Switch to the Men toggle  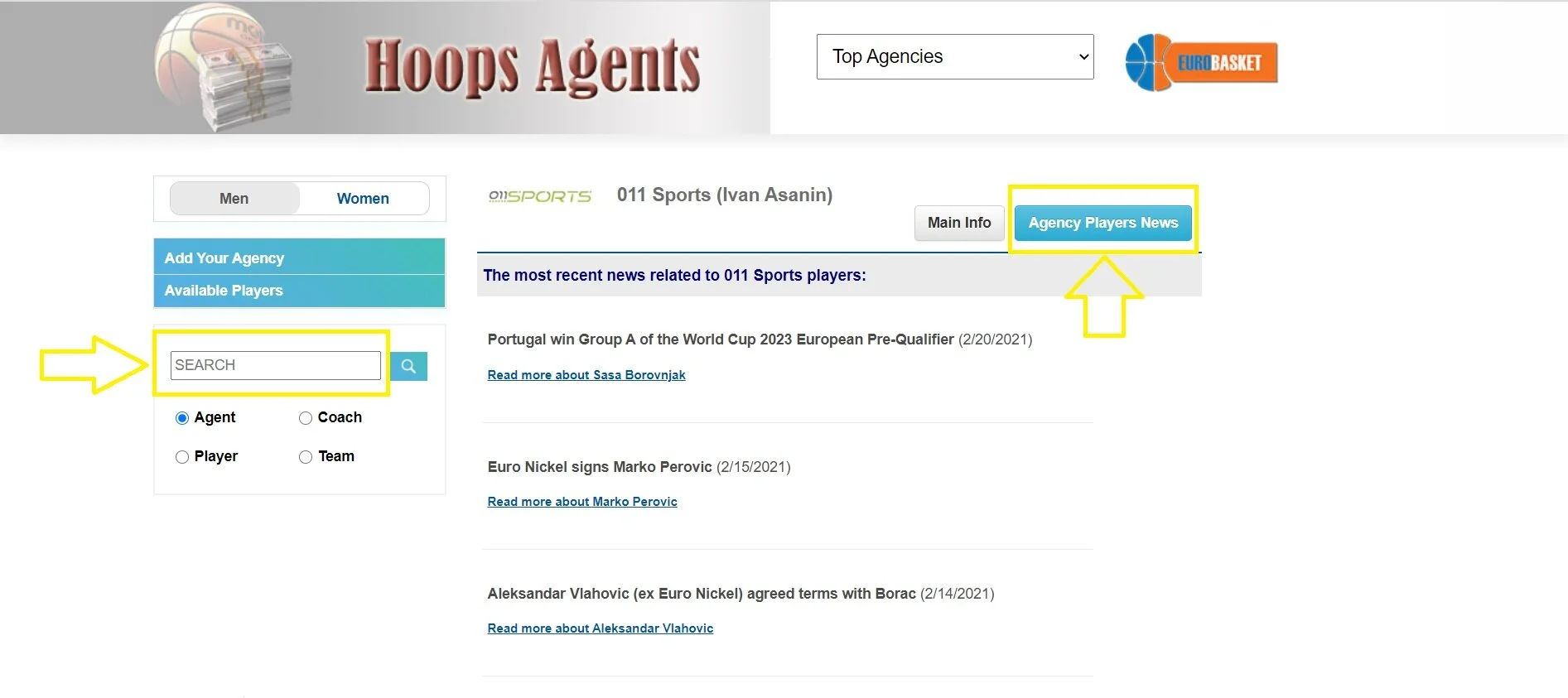point(234,199)
